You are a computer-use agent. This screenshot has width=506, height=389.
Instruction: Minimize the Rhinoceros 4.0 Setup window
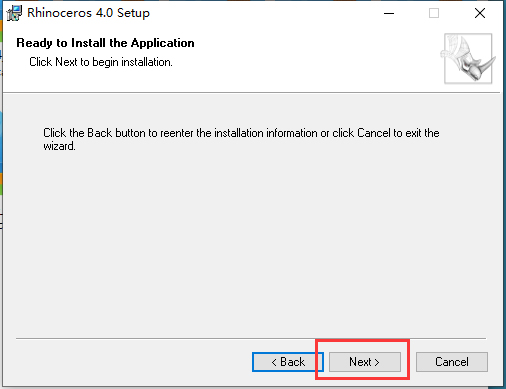[389, 13]
